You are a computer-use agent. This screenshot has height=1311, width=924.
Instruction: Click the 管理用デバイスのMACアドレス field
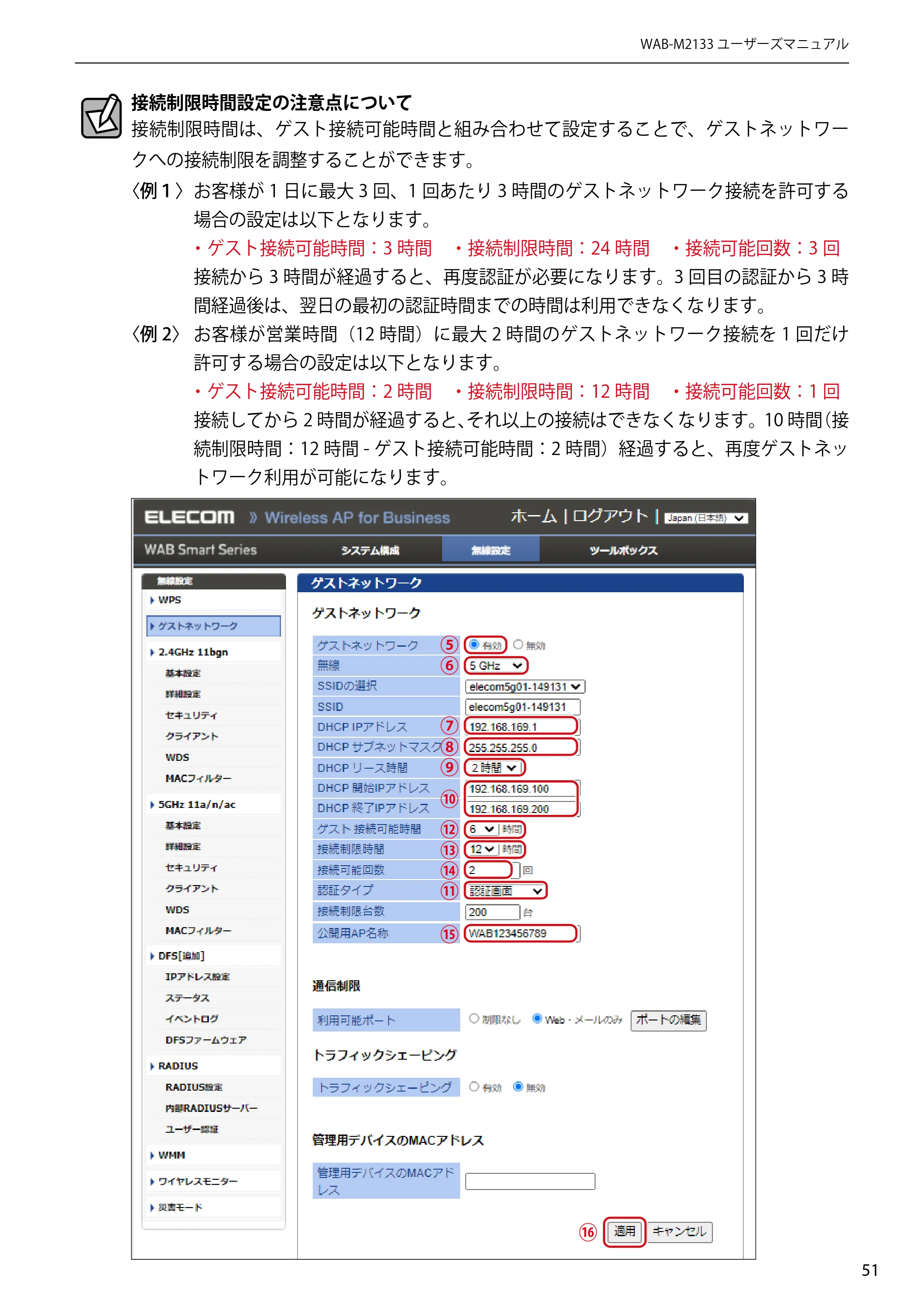pyautogui.click(x=530, y=1181)
